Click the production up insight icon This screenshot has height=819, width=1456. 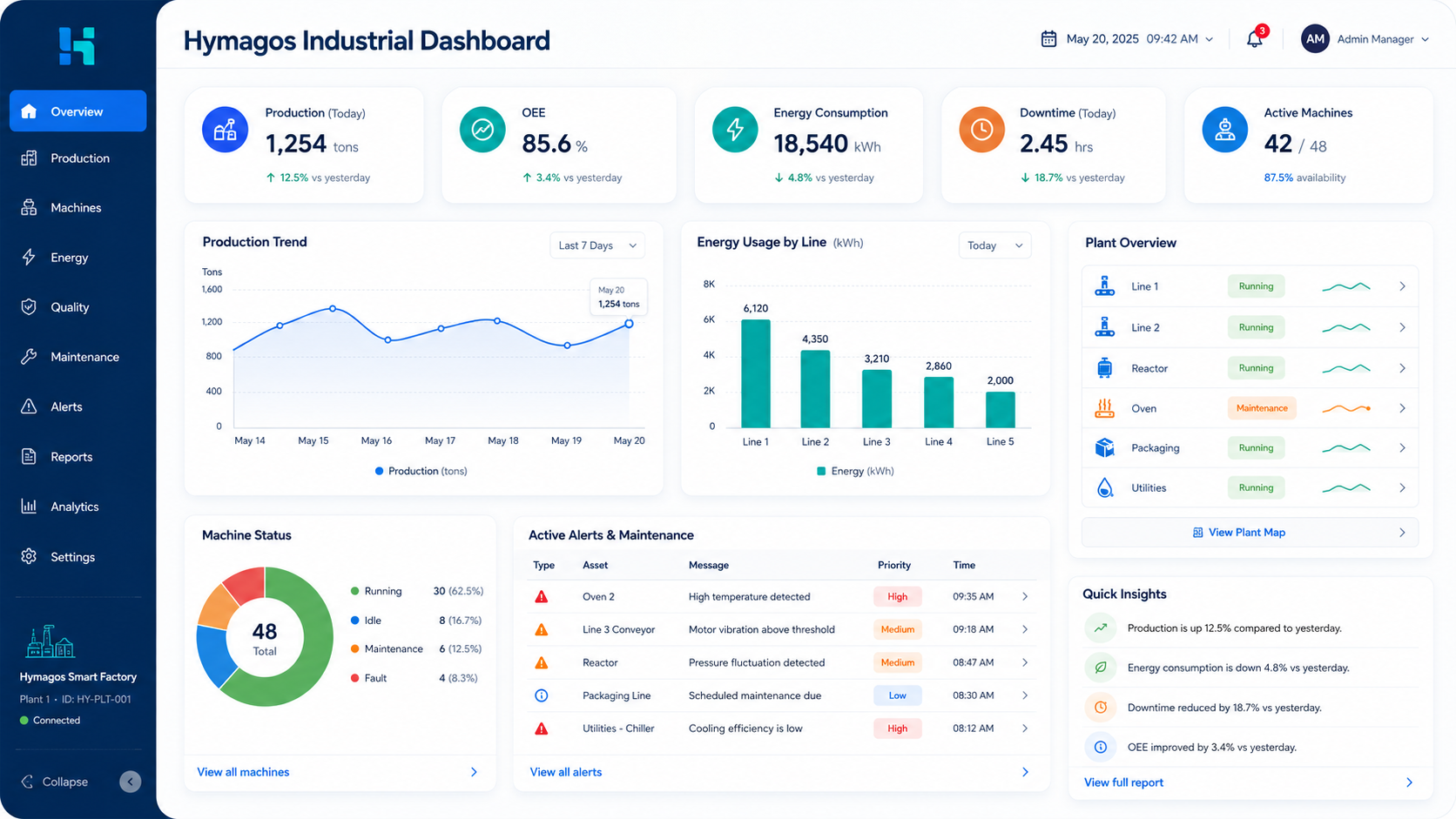pos(1101,628)
